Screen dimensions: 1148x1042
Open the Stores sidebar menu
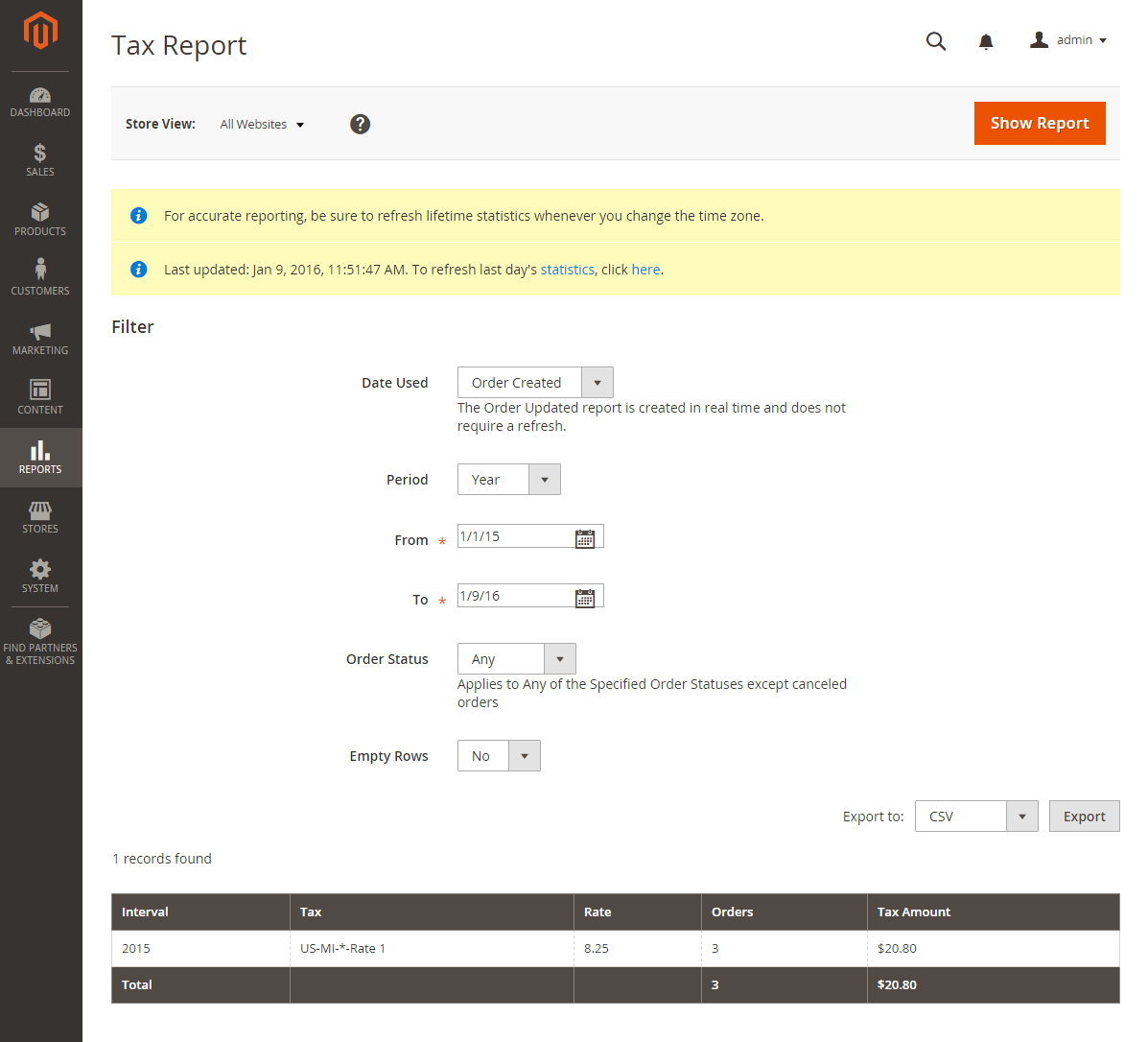pyautogui.click(x=40, y=517)
